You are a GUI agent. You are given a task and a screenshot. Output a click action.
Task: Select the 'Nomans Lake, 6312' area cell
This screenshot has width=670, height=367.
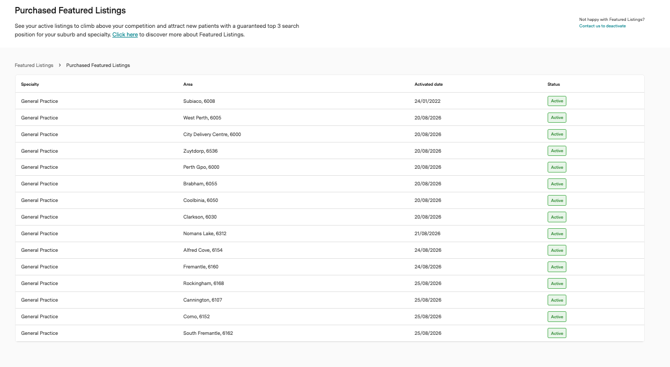[x=205, y=234]
